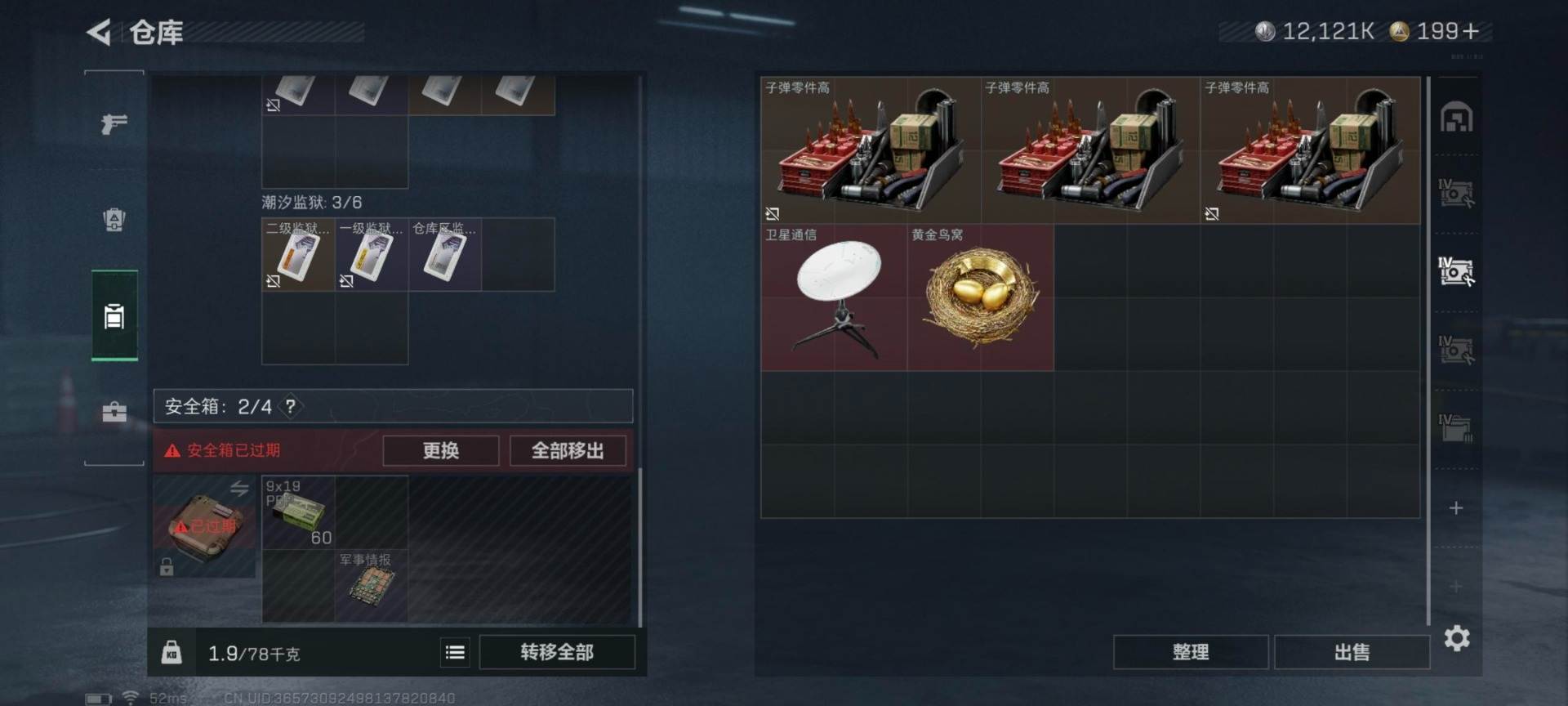Toggle swap arrows on expired safe box
Image resolution: width=1568 pixels, height=706 pixels.
239,489
